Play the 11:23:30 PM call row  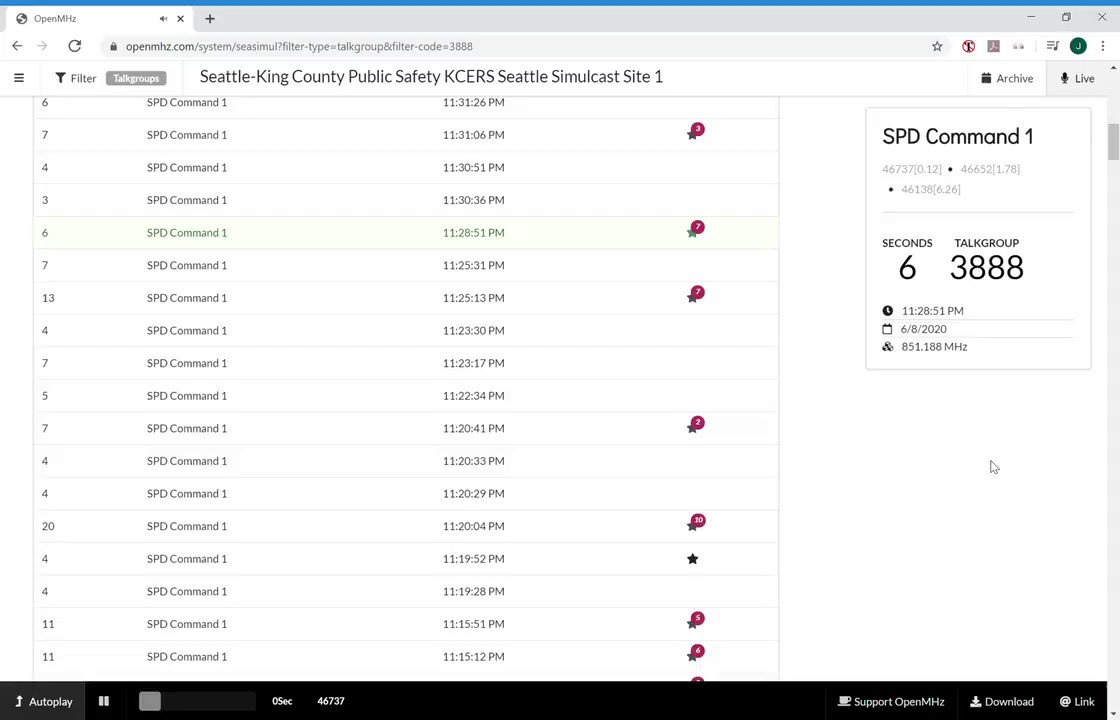[406, 330]
